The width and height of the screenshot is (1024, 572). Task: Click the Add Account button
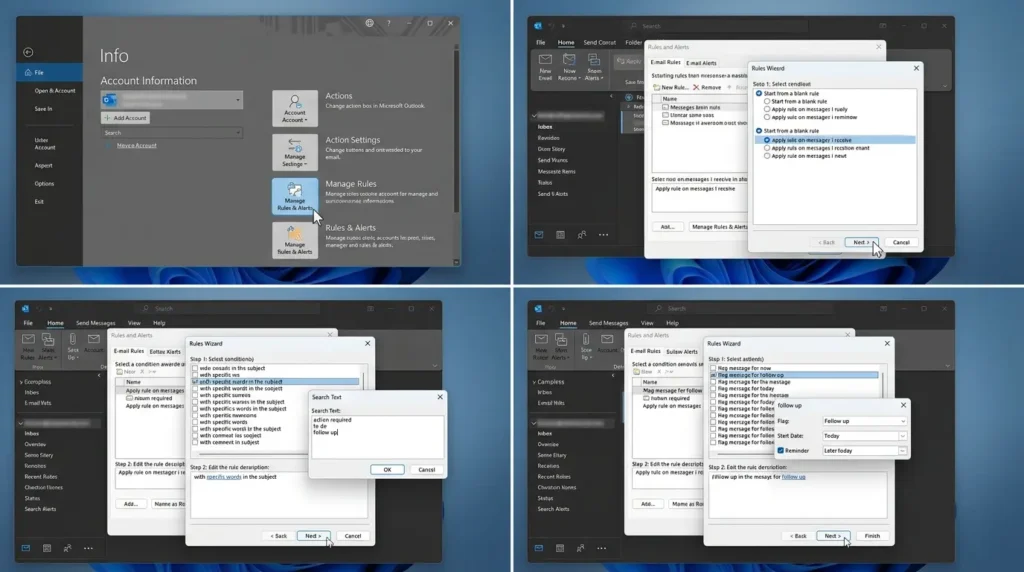125,118
